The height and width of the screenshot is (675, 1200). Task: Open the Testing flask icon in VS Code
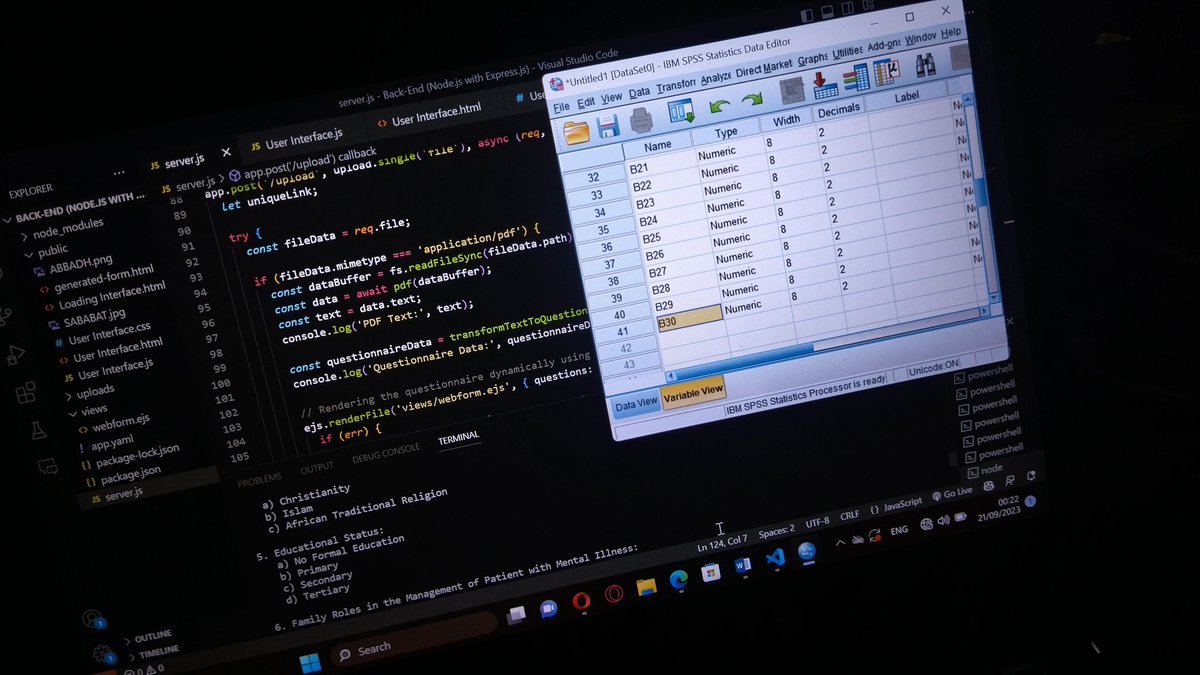click(x=39, y=430)
